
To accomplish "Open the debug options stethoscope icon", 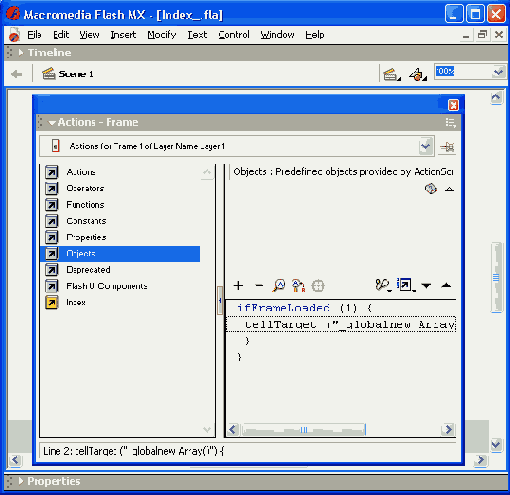I will coord(382,285).
